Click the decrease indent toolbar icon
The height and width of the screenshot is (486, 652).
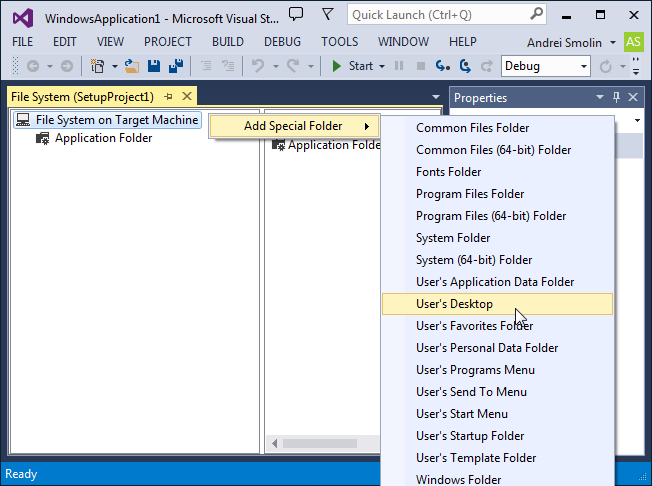(206, 66)
